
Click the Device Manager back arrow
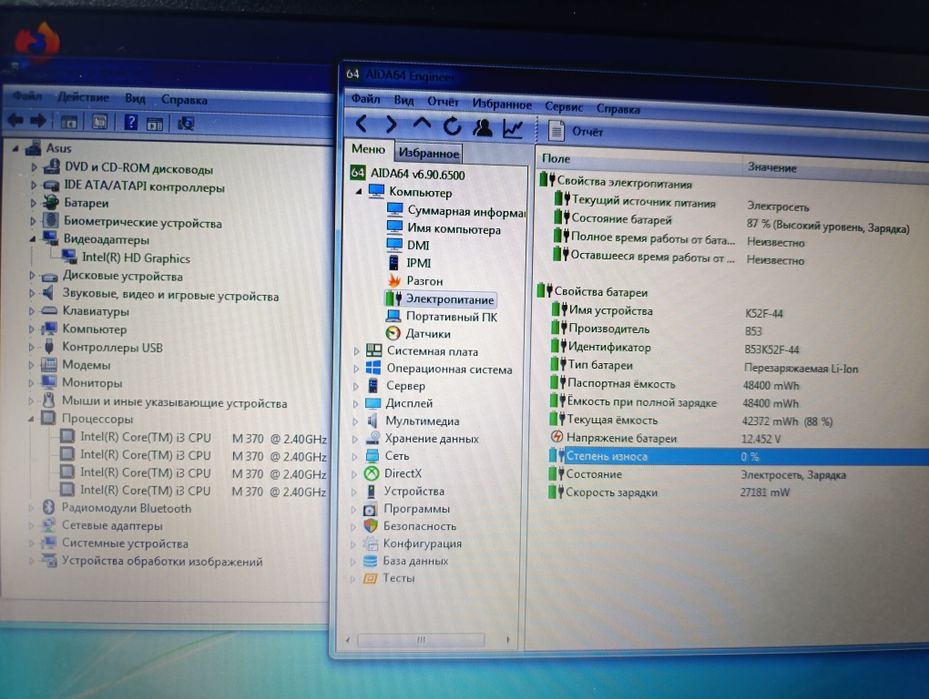15,120
